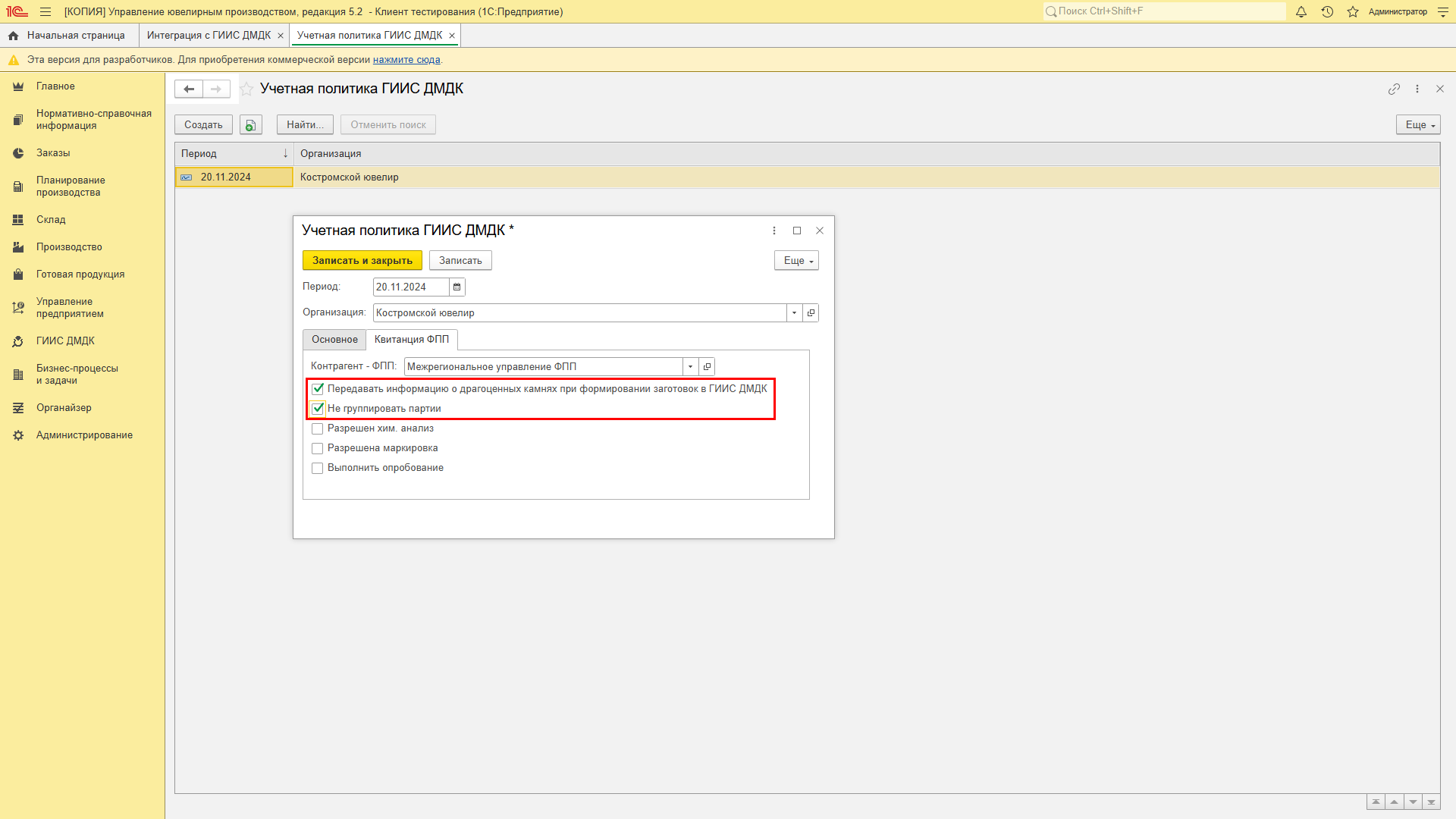Click the Организация input field in dialog
This screenshot has width=1456, height=819.
[579, 312]
